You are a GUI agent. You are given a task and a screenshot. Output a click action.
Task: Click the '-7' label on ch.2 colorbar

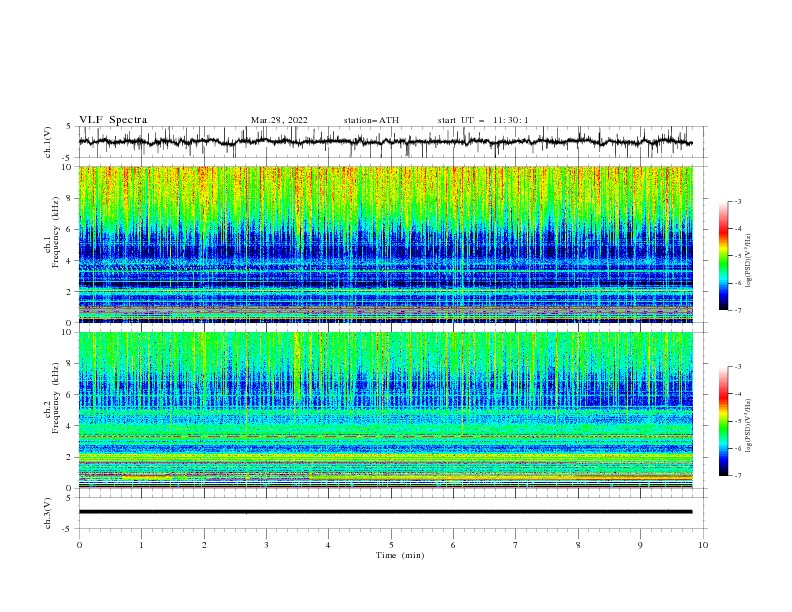737,476
